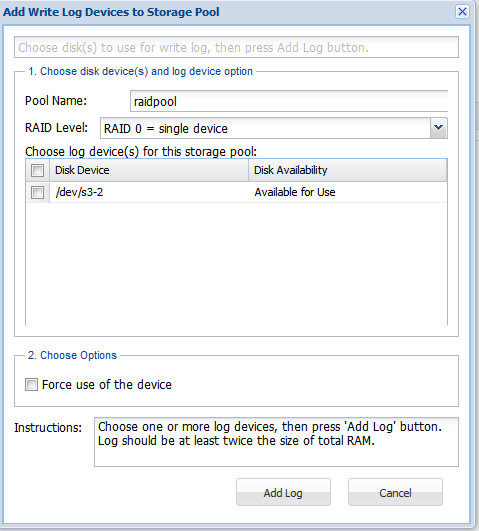Screen dimensions: 479x531
Task: Click inside the Instructions text area
Action: point(276,442)
